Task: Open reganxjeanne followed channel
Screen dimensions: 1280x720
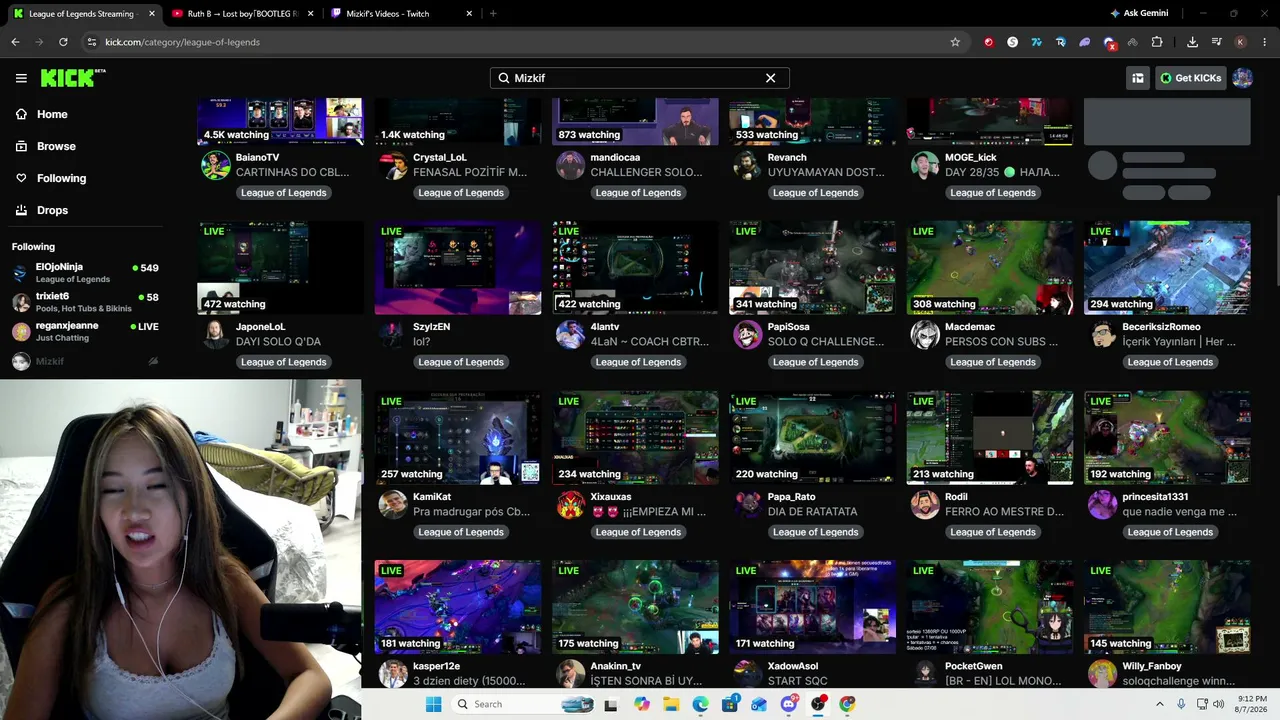Action: tap(85, 331)
